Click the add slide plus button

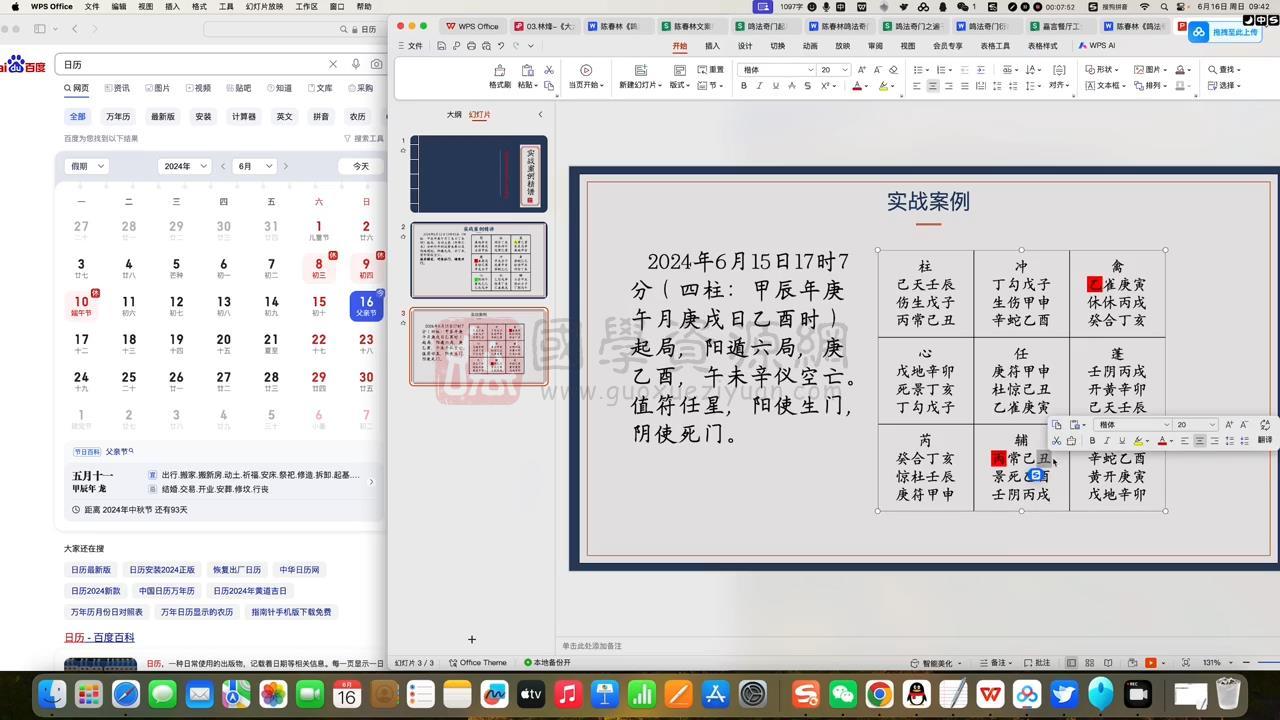(x=472, y=640)
